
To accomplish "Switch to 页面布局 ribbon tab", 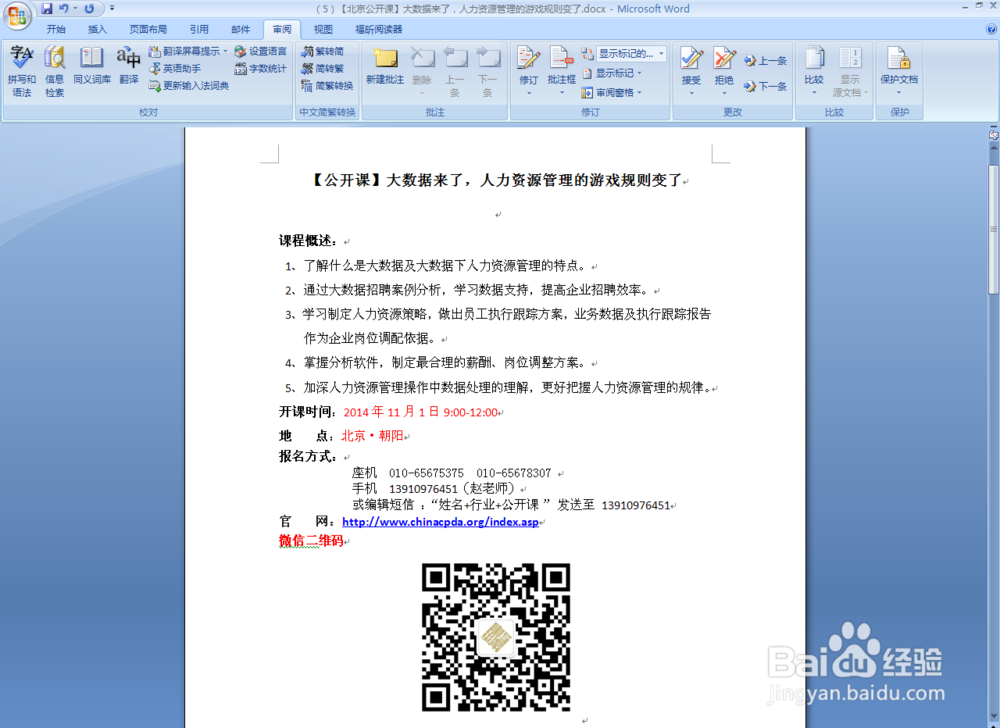I will pos(148,29).
